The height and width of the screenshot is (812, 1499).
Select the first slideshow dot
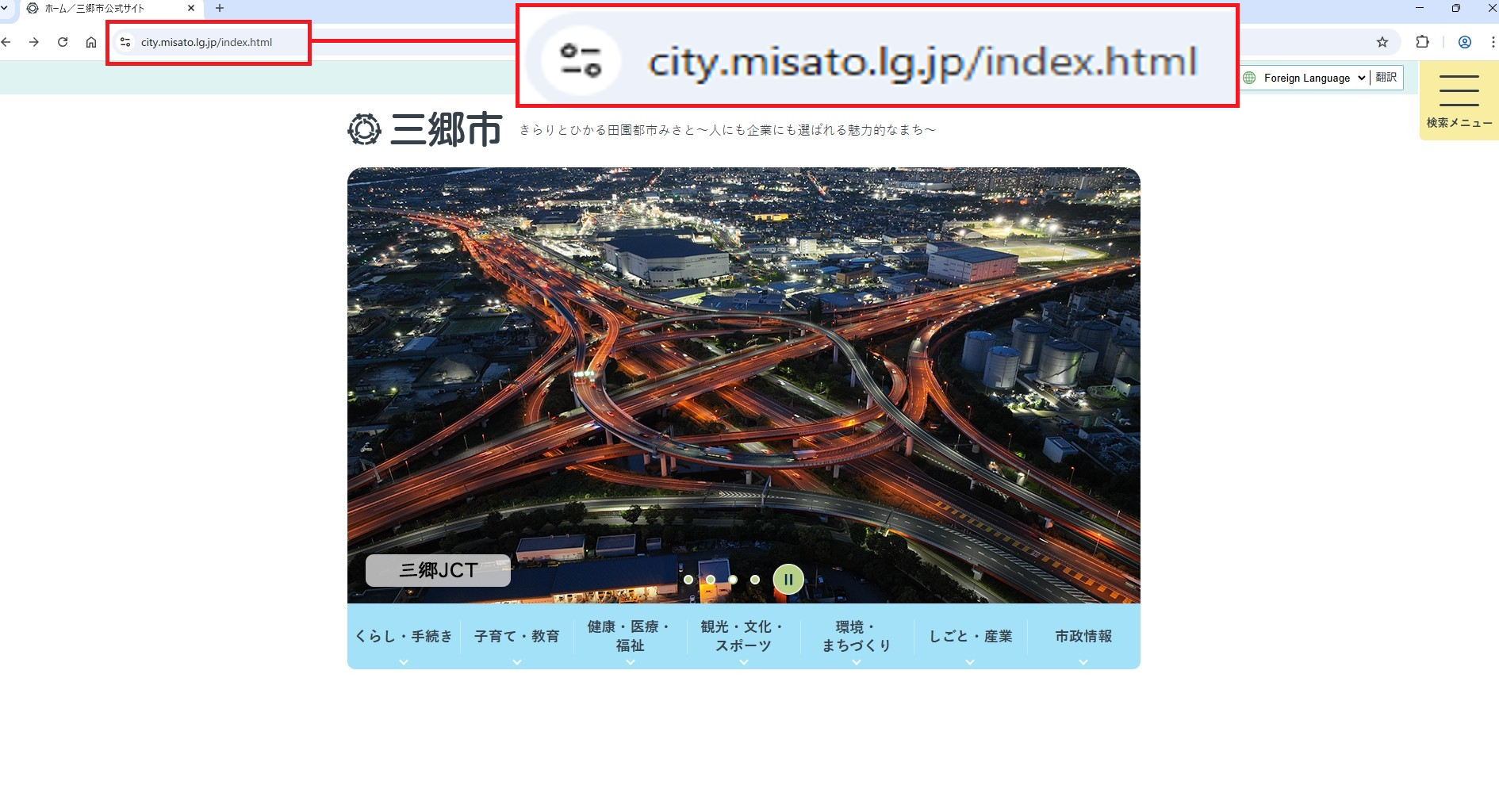tap(688, 580)
